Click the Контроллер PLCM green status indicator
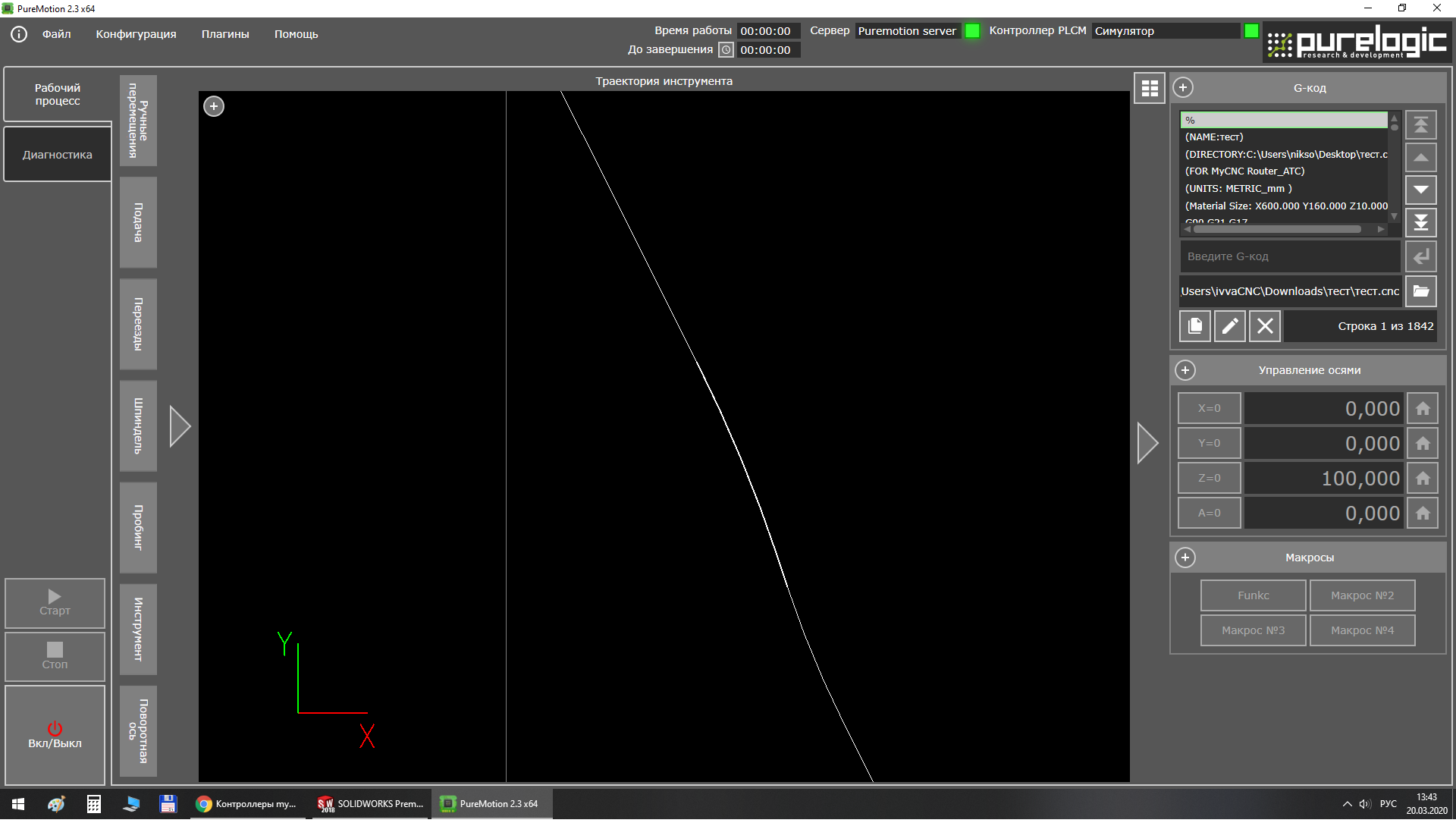Image resolution: width=1456 pixels, height=823 pixels. [1251, 31]
